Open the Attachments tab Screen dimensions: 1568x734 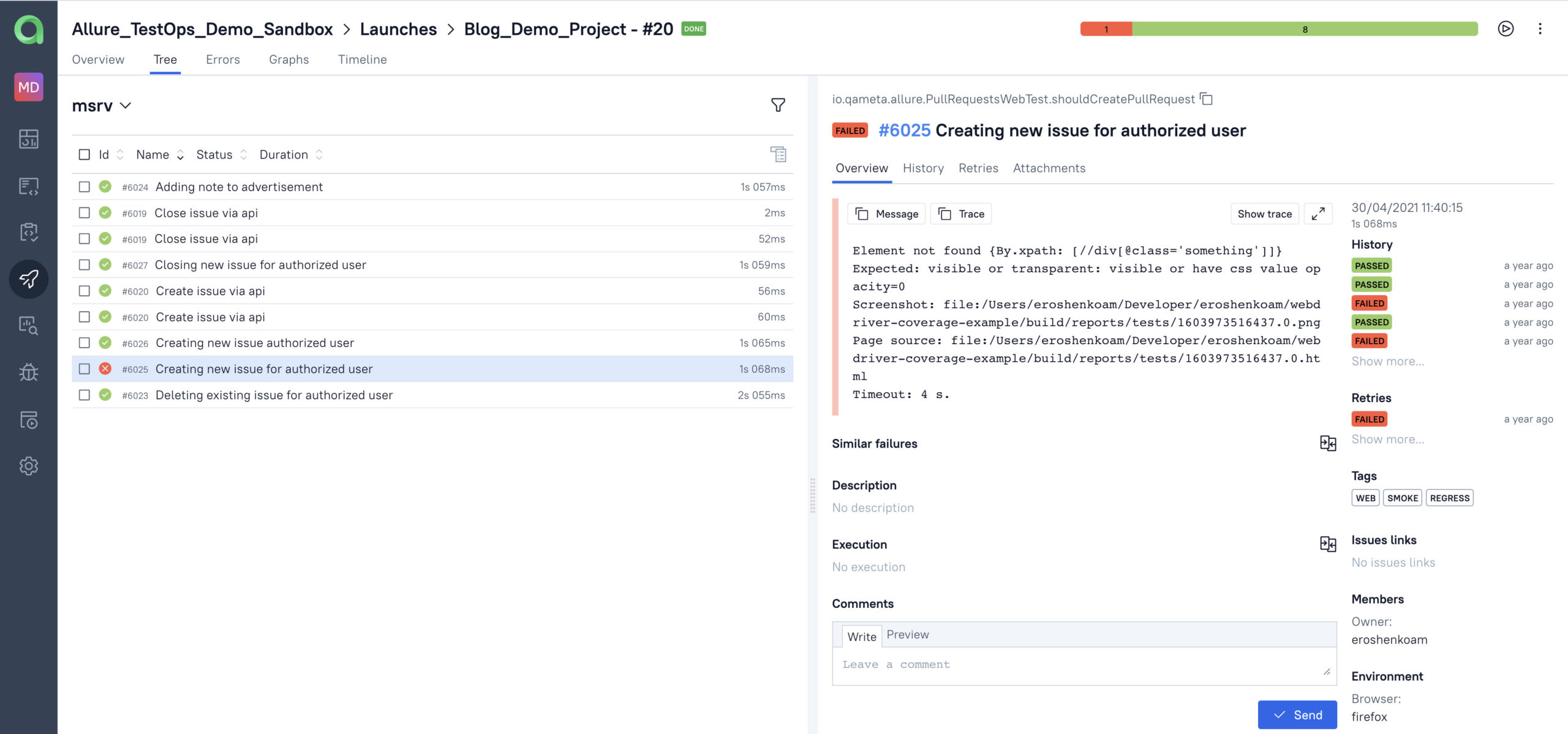coord(1049,168)
